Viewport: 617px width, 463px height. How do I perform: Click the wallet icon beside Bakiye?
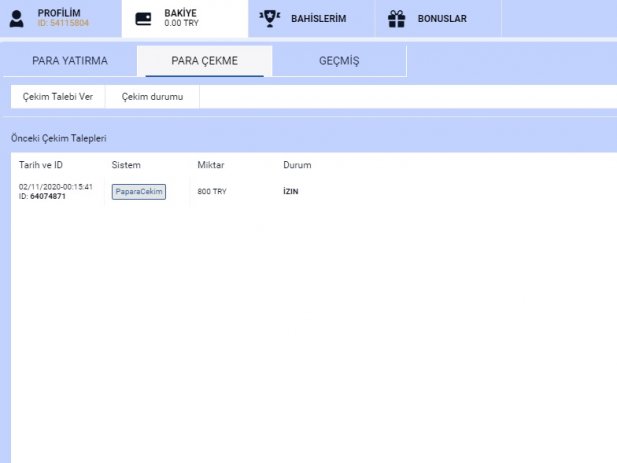[x=143, y=18]
